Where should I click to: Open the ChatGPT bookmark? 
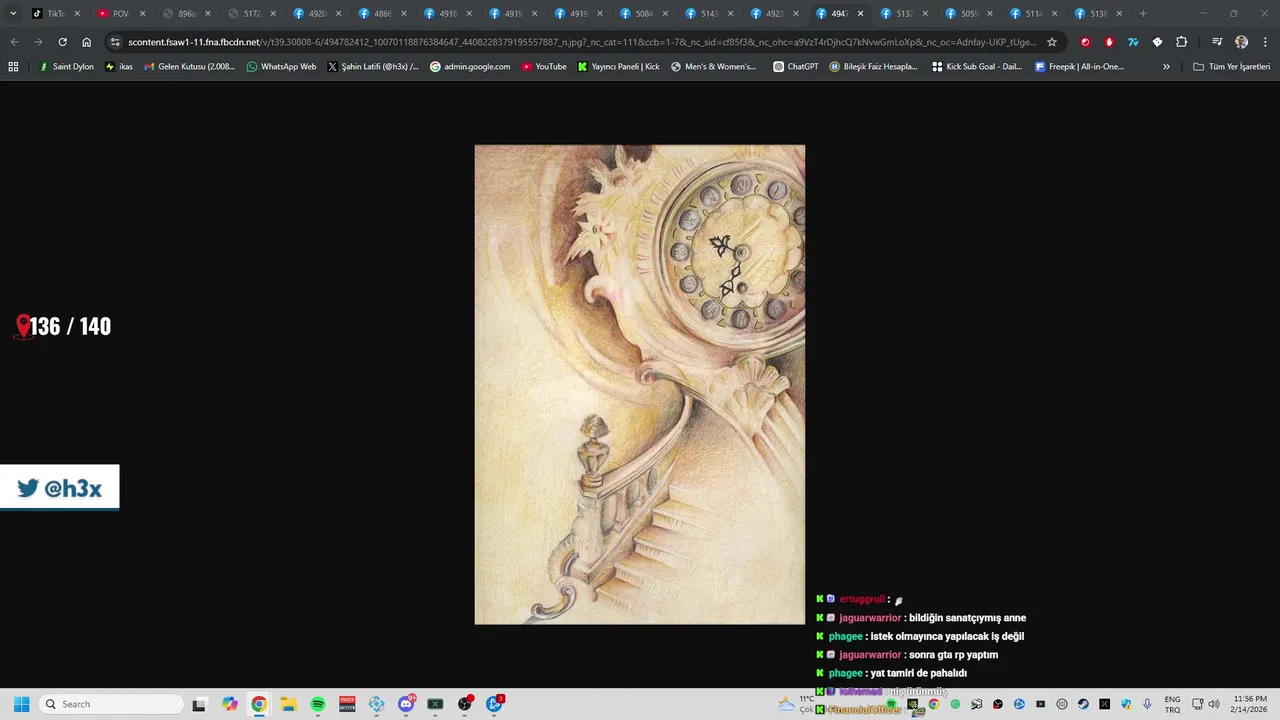(x=797, y=66)
